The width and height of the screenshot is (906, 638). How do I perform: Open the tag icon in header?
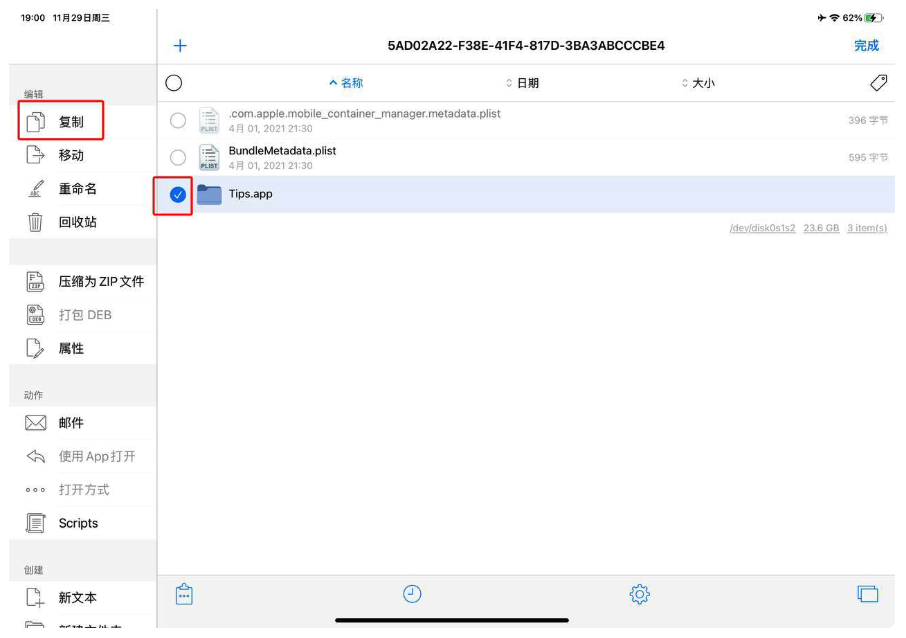(878, 83)
